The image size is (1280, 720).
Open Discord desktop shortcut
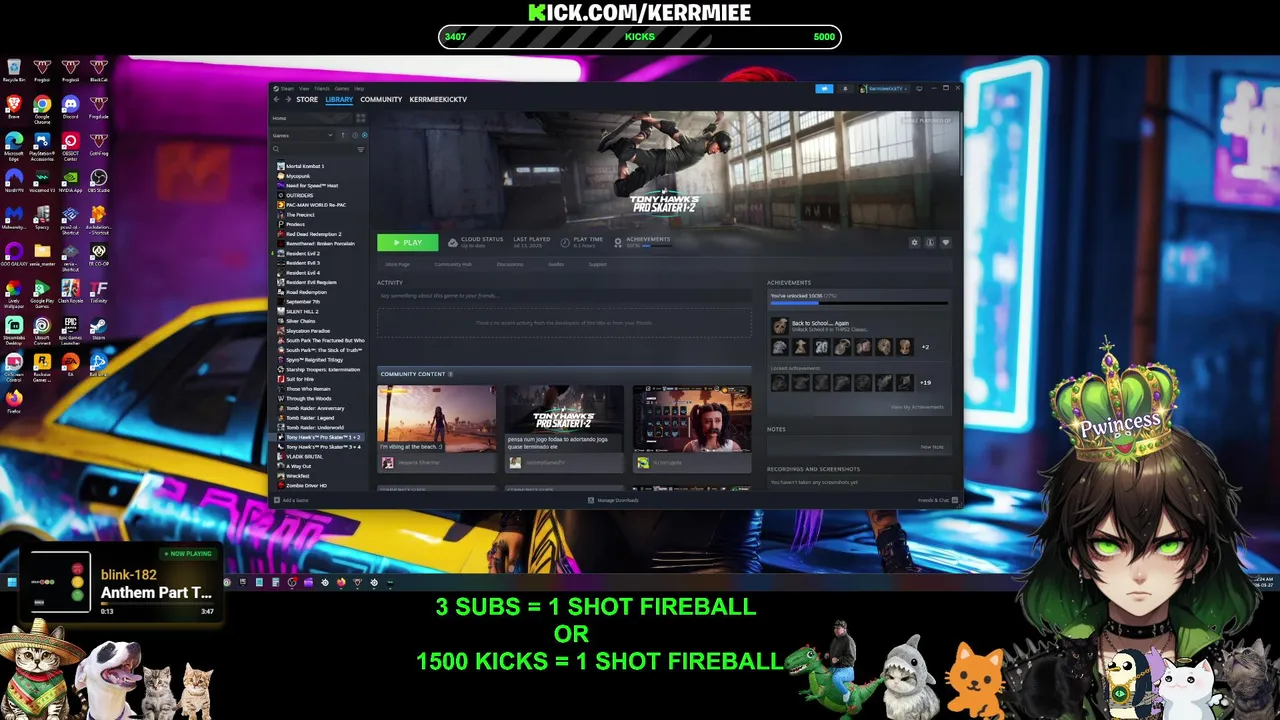[70, 108]
